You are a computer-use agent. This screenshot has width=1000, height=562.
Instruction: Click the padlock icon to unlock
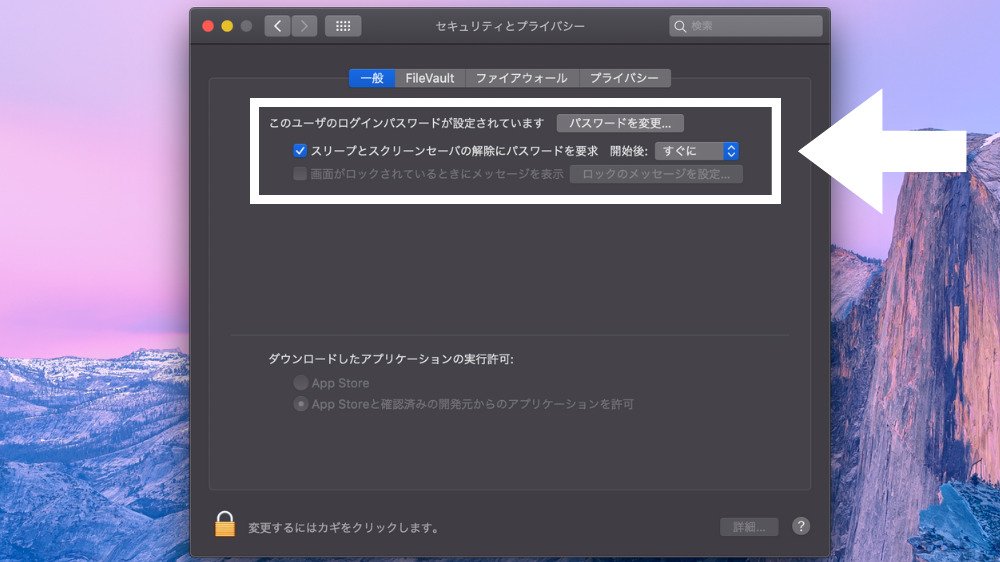pyautogui.click(x=224, y=524)
